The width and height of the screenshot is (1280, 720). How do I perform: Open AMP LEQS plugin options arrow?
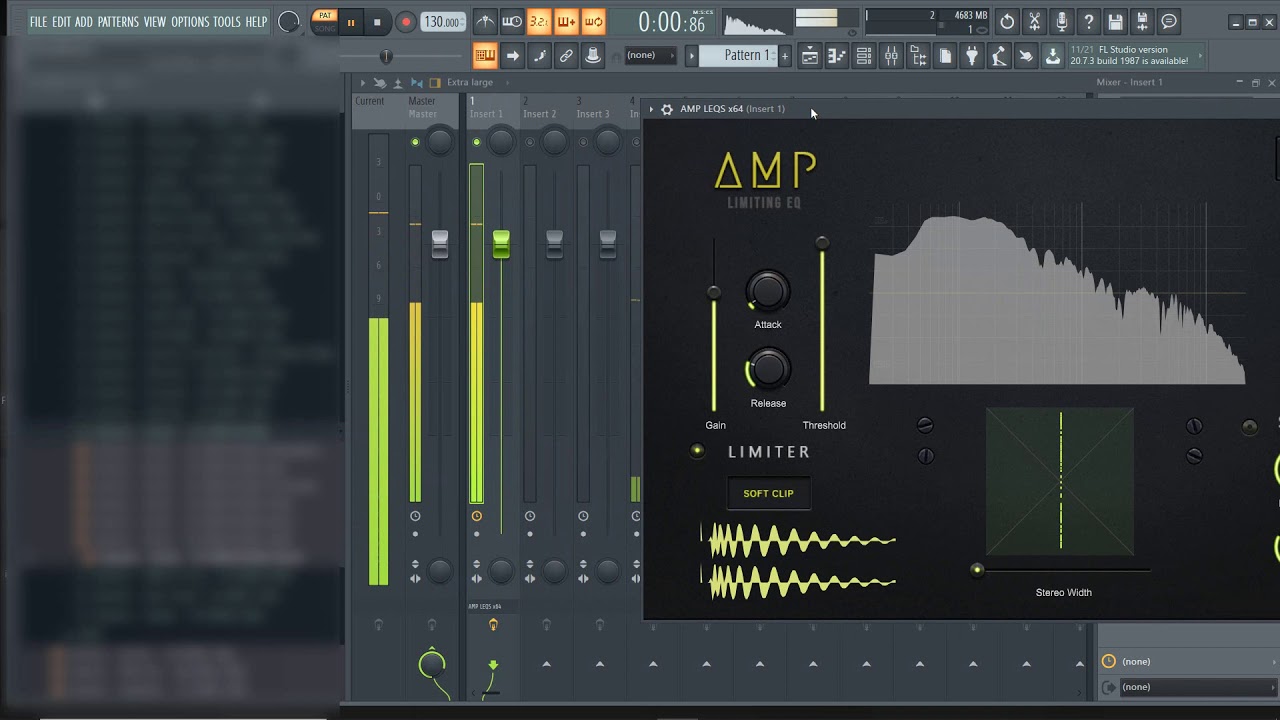(651, 109)
